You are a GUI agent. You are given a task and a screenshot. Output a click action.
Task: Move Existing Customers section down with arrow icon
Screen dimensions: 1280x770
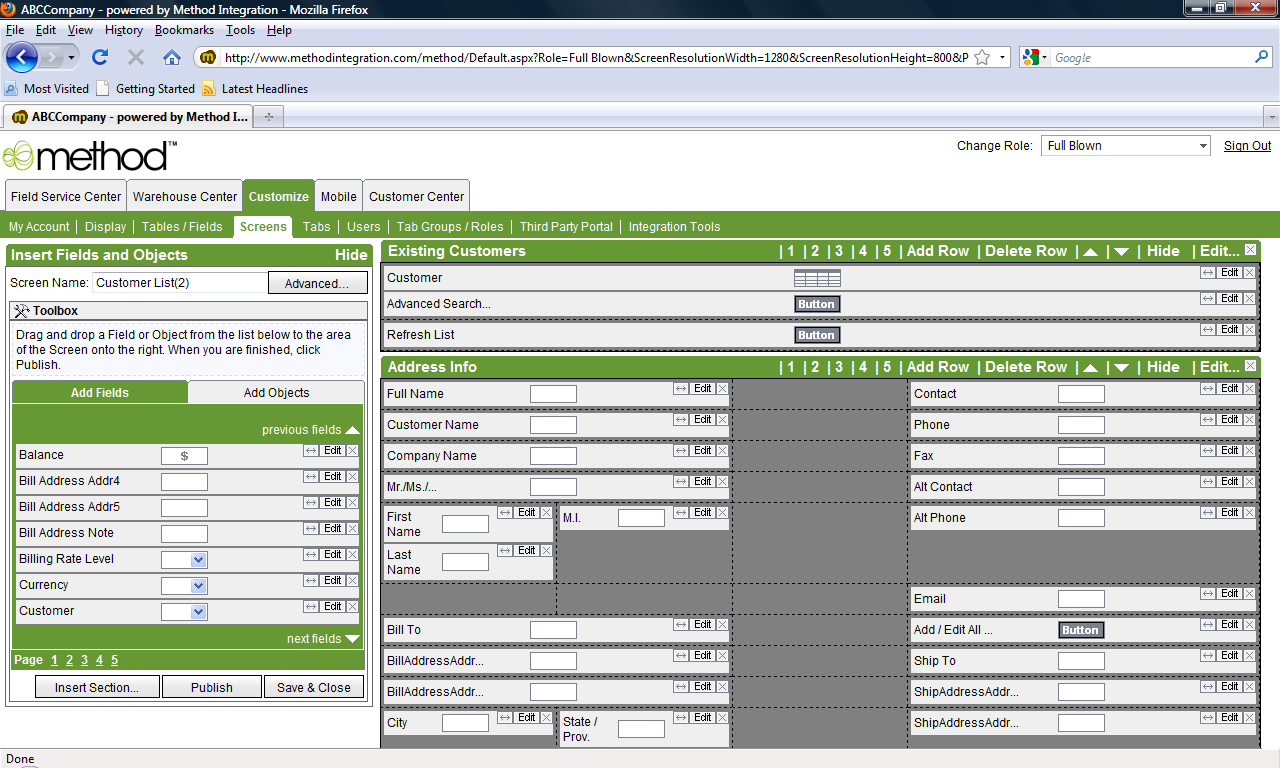coord(1122,251)
